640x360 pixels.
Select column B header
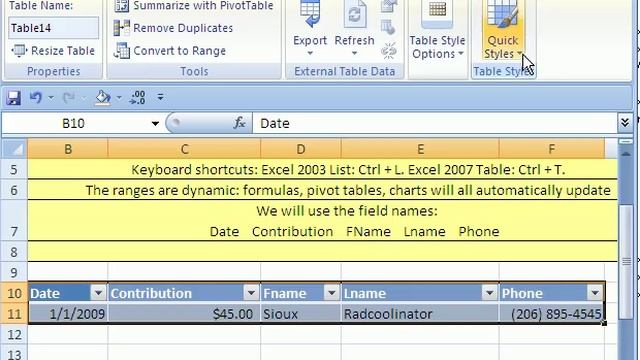(68, 149)
